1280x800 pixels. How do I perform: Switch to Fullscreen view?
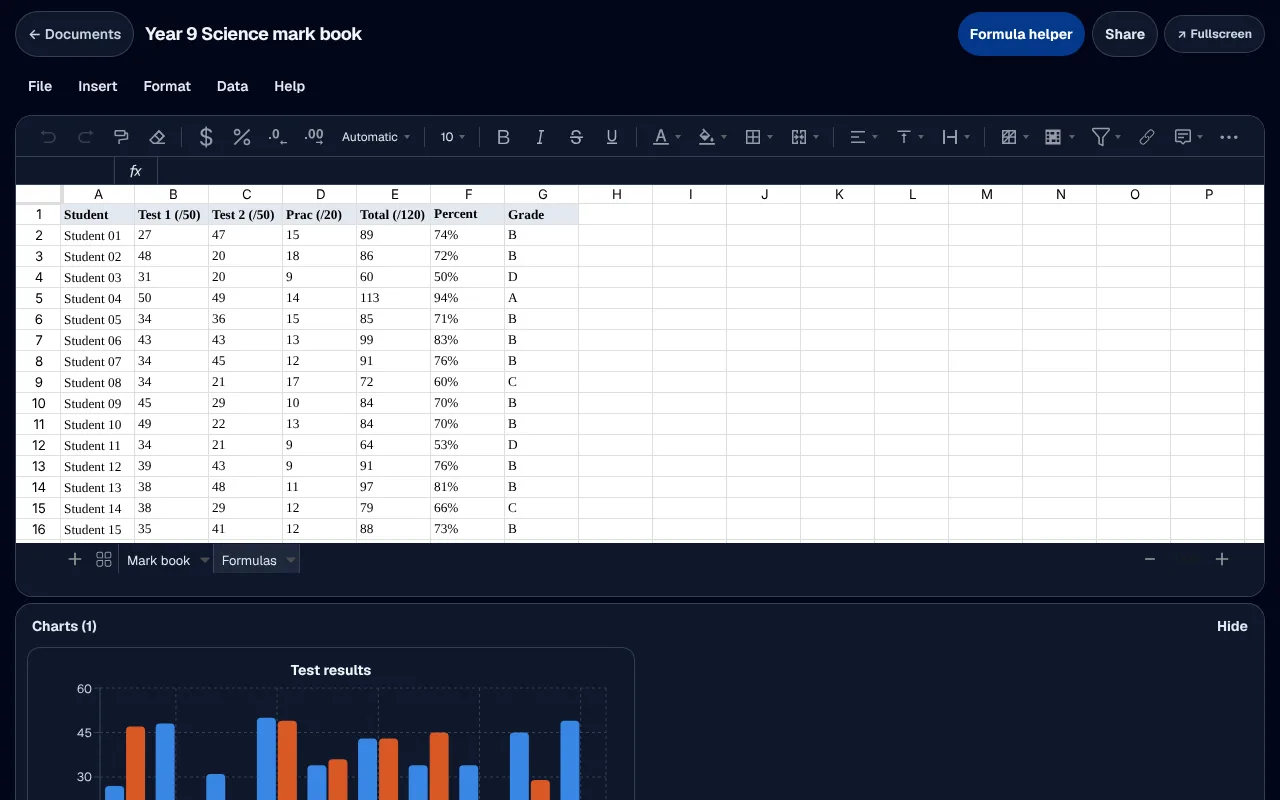click(1214, 34)
